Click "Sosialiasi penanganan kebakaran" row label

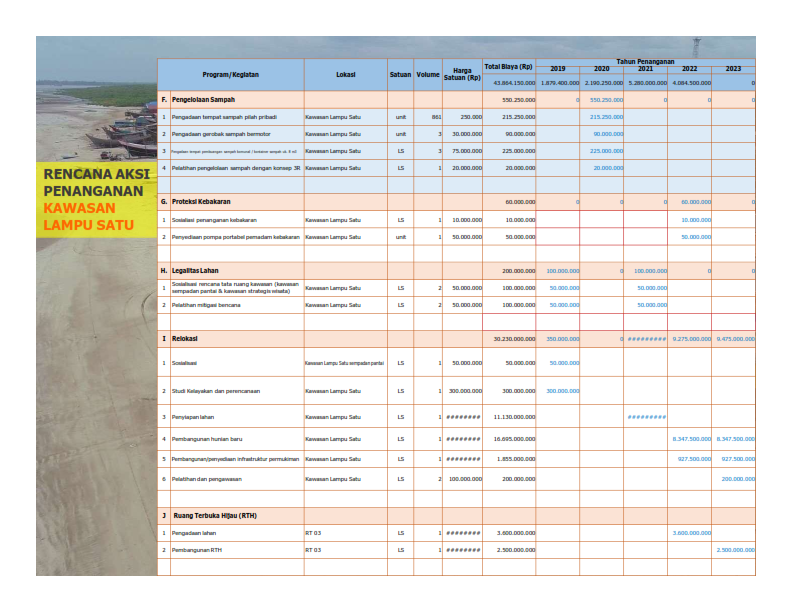214,220
